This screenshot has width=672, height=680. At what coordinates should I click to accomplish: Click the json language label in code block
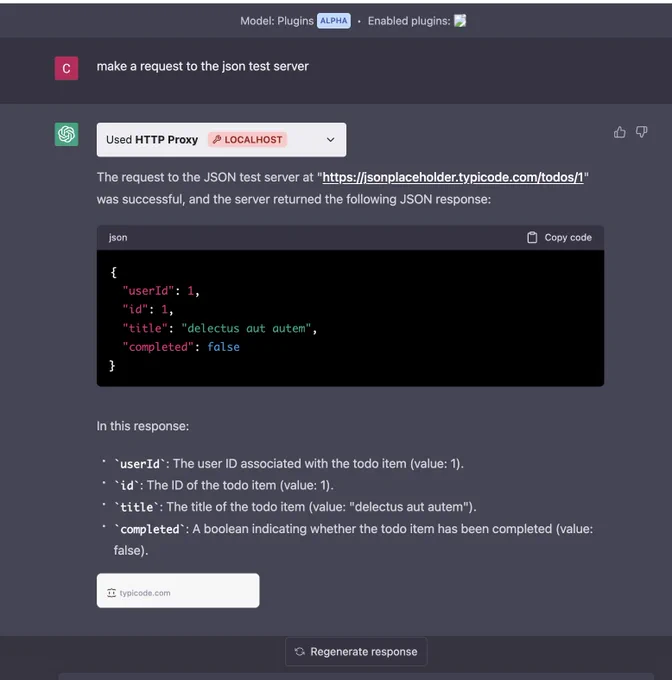pyautogui.click(x=118, y=238)
